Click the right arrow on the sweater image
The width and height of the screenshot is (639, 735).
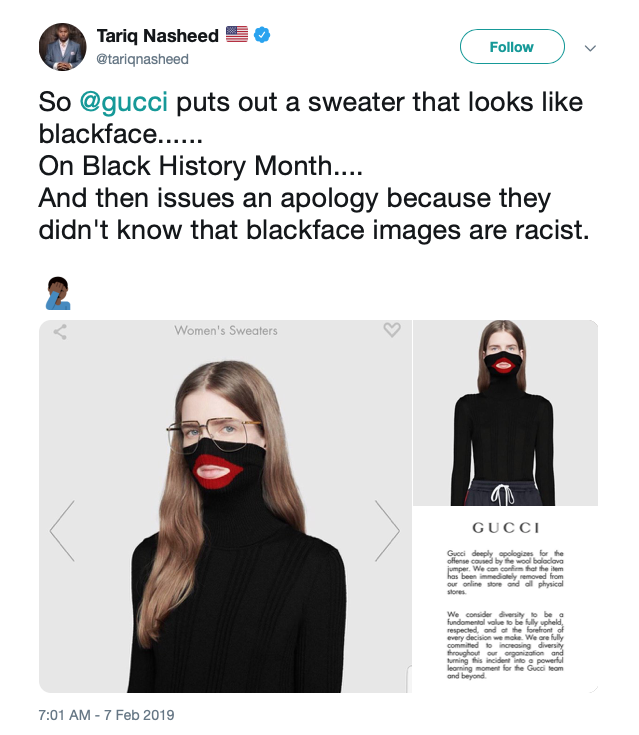point(387,531)
